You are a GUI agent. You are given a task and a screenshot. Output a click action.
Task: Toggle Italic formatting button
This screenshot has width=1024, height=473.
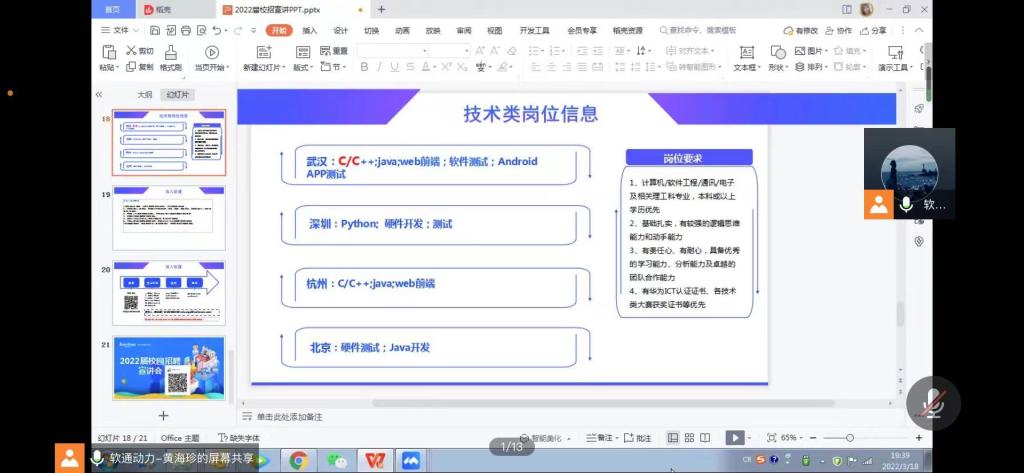380,67
